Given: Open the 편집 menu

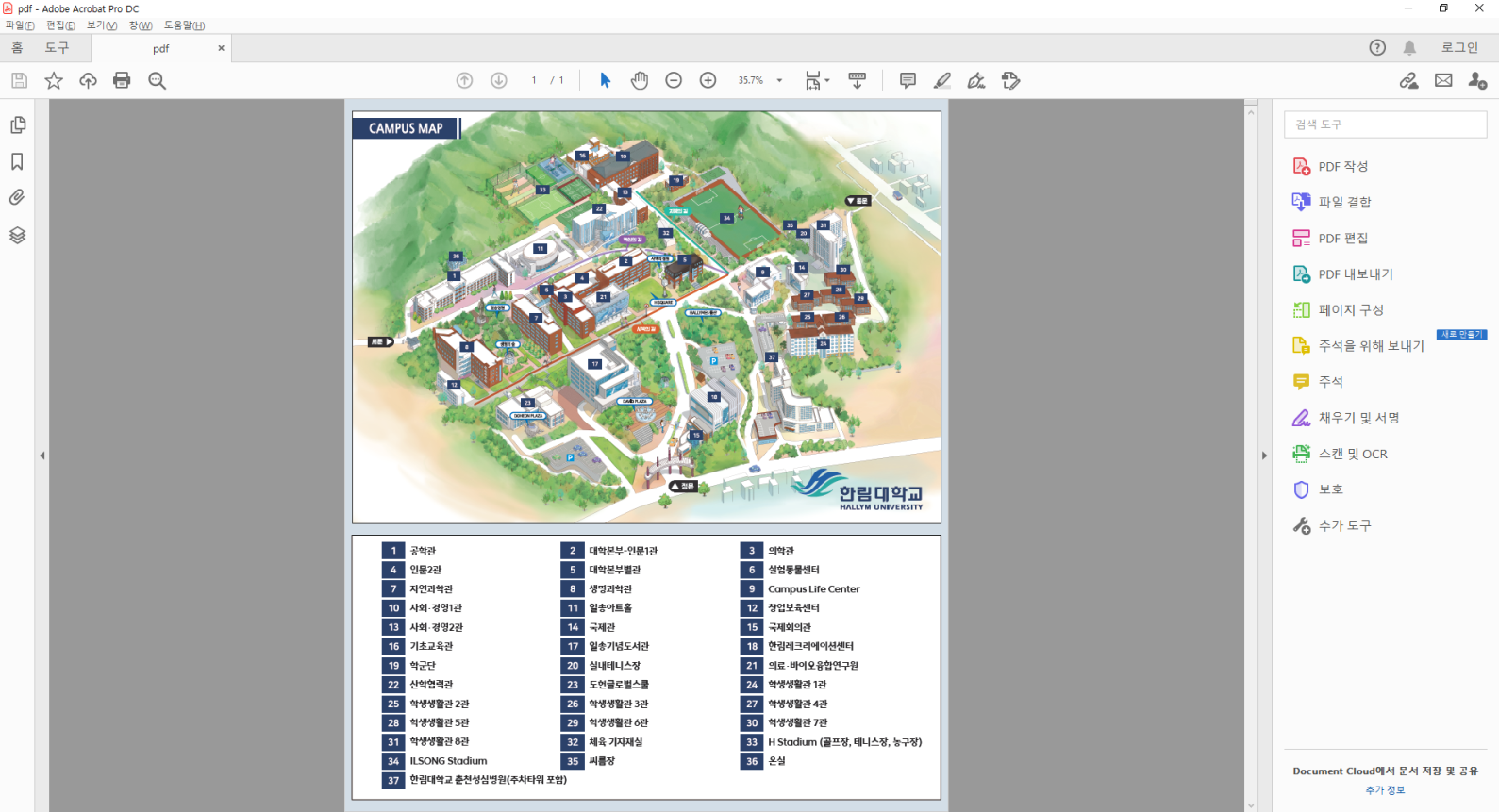Looking at the screenshot, I should tap(60, 25).
